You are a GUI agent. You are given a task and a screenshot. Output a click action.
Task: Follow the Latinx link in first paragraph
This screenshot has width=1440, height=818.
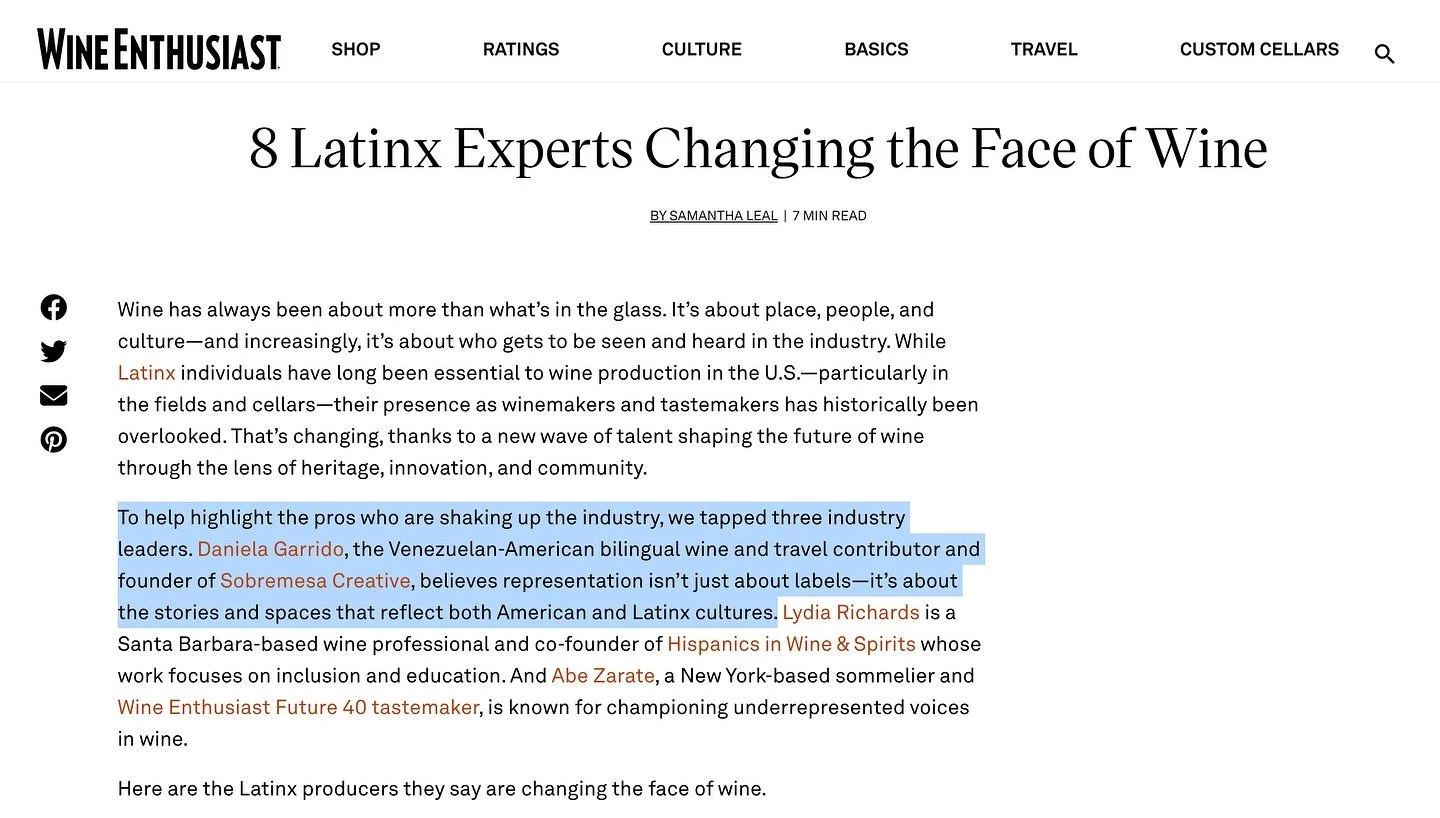click(147, 373)
